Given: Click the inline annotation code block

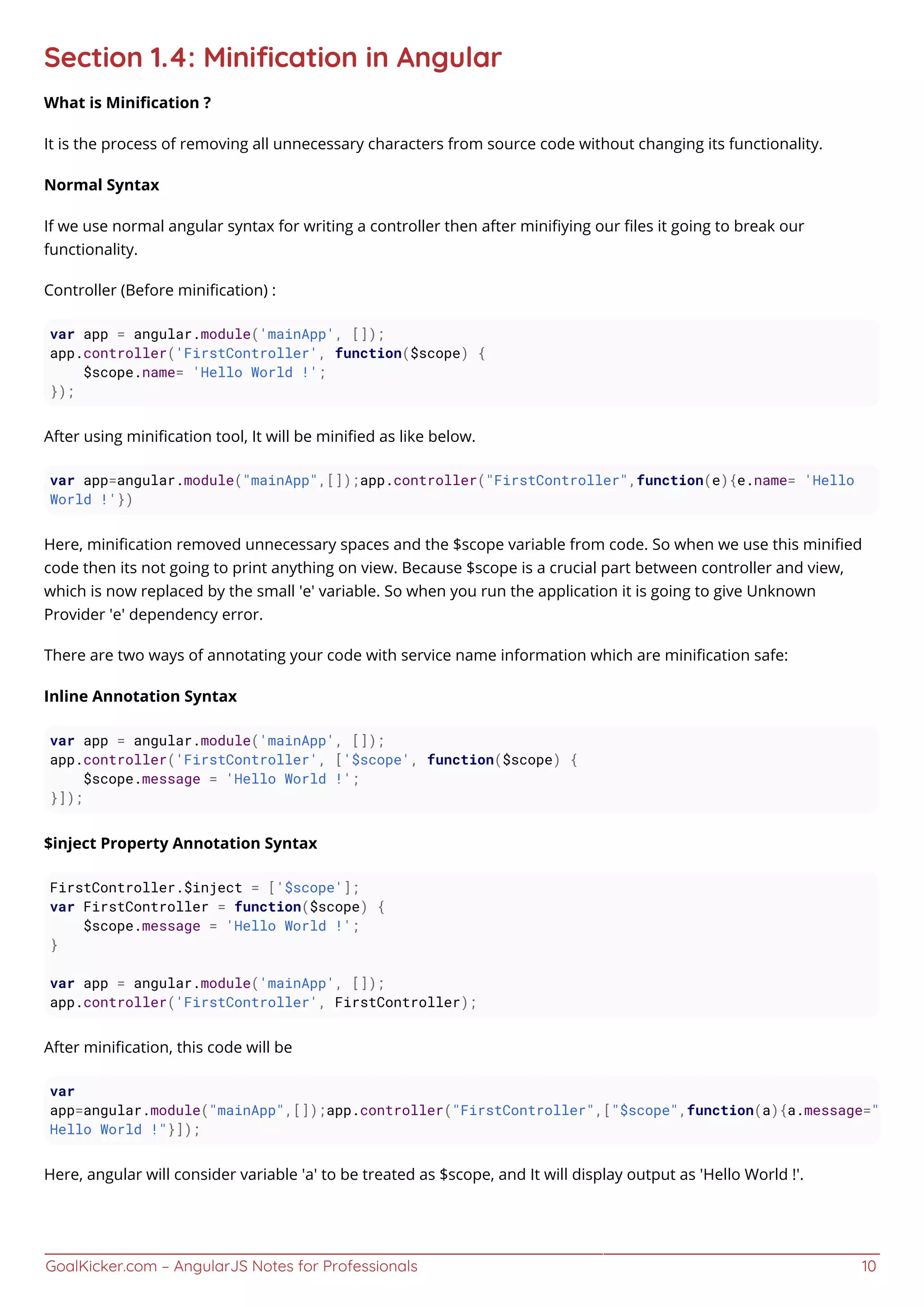Looking at the screenshot, I should [462, 769].
